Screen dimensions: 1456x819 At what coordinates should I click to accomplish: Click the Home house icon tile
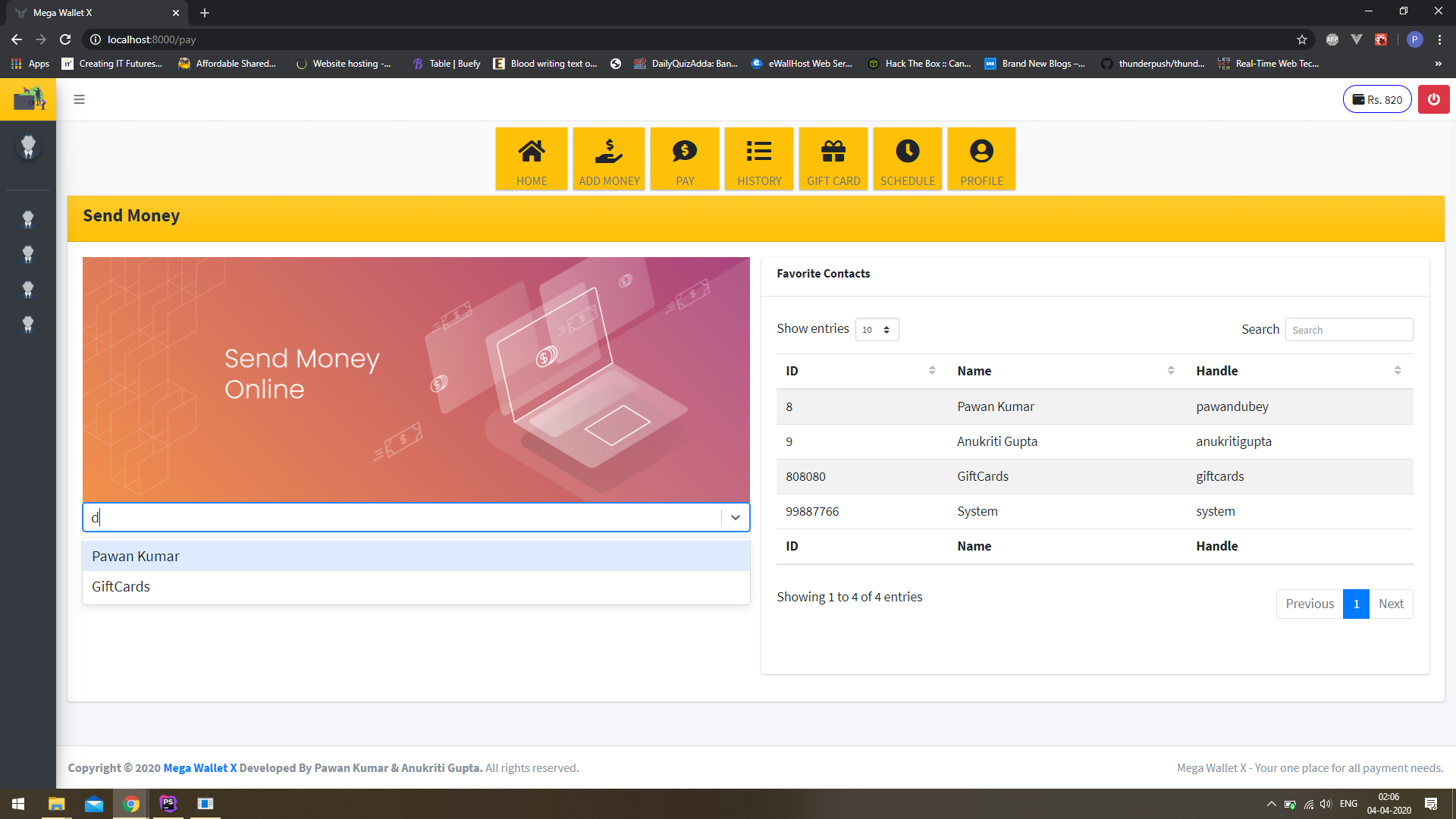(531, 158)
